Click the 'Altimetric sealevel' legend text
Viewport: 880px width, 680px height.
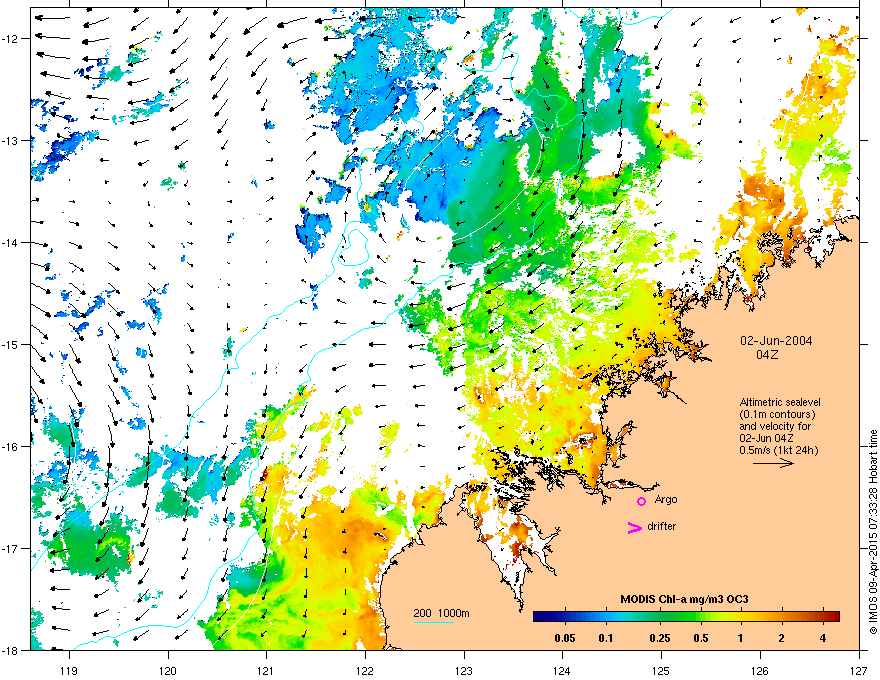pyautogui.click(x=780, y=402)
